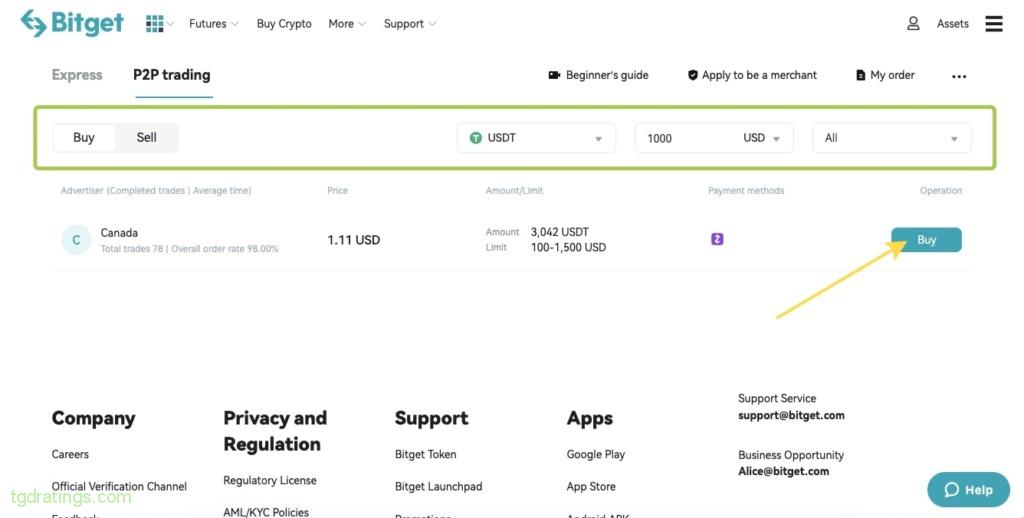Select the Buy toggle option
1024x518 pixels.
pyautogui.click(x=84, y=137)
